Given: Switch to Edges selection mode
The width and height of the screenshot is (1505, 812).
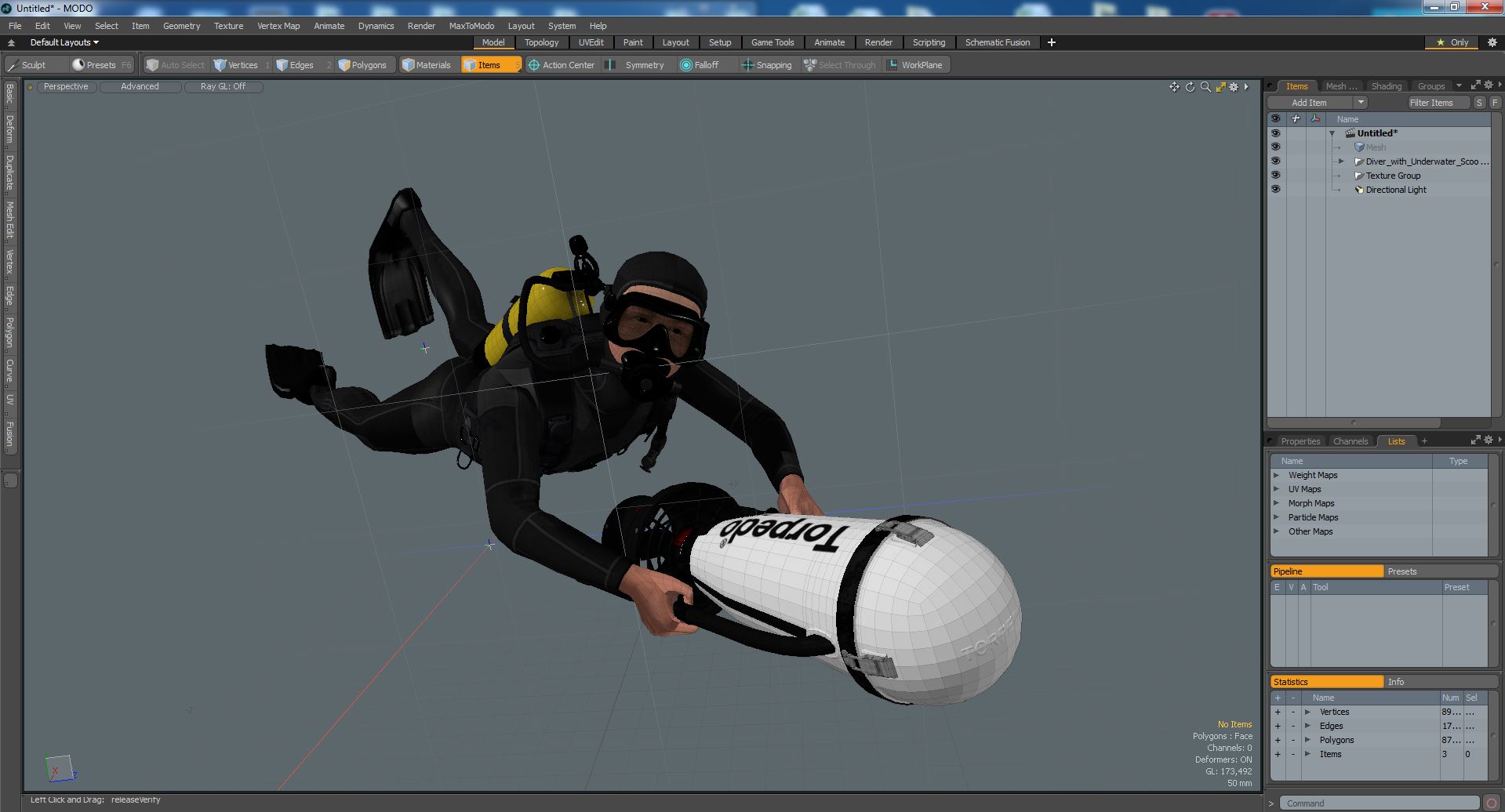Looking at the screenshot, I should tap(301, 65).
